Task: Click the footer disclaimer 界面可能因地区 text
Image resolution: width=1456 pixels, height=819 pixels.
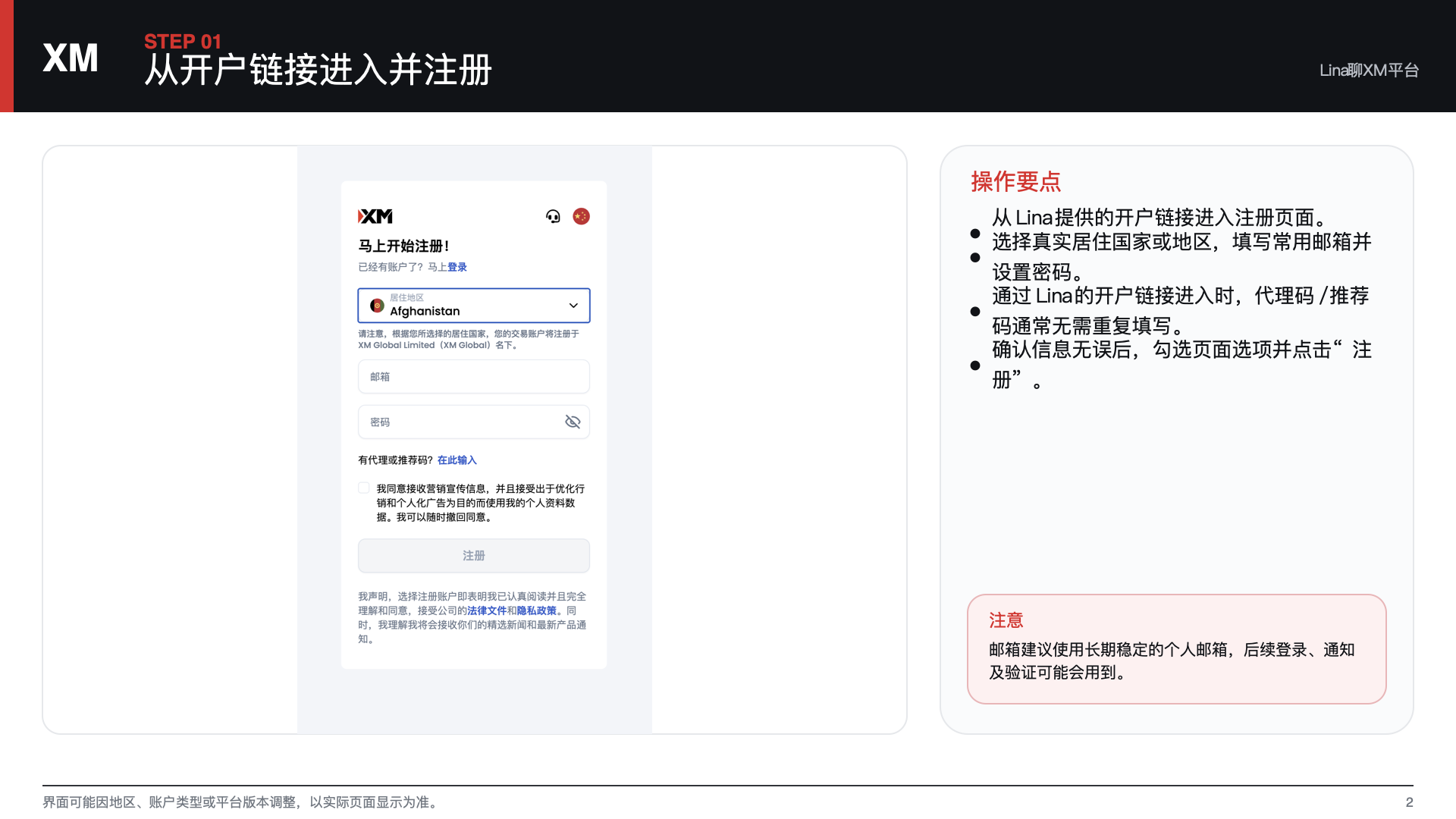Action: pos(242,802)
